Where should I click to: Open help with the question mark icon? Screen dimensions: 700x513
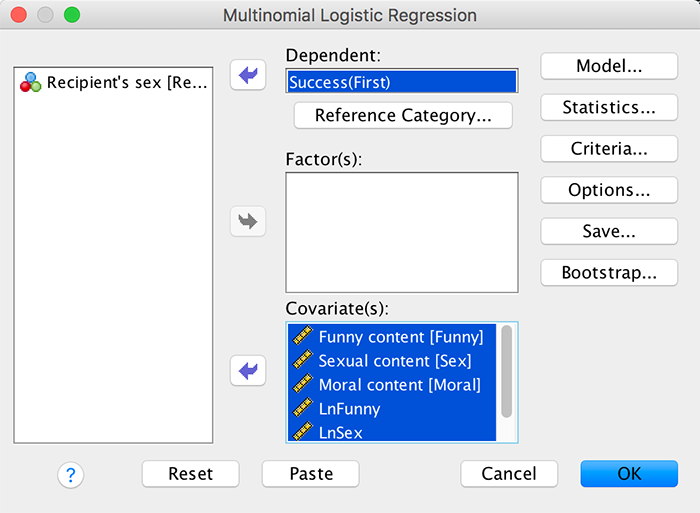(71, 475)
